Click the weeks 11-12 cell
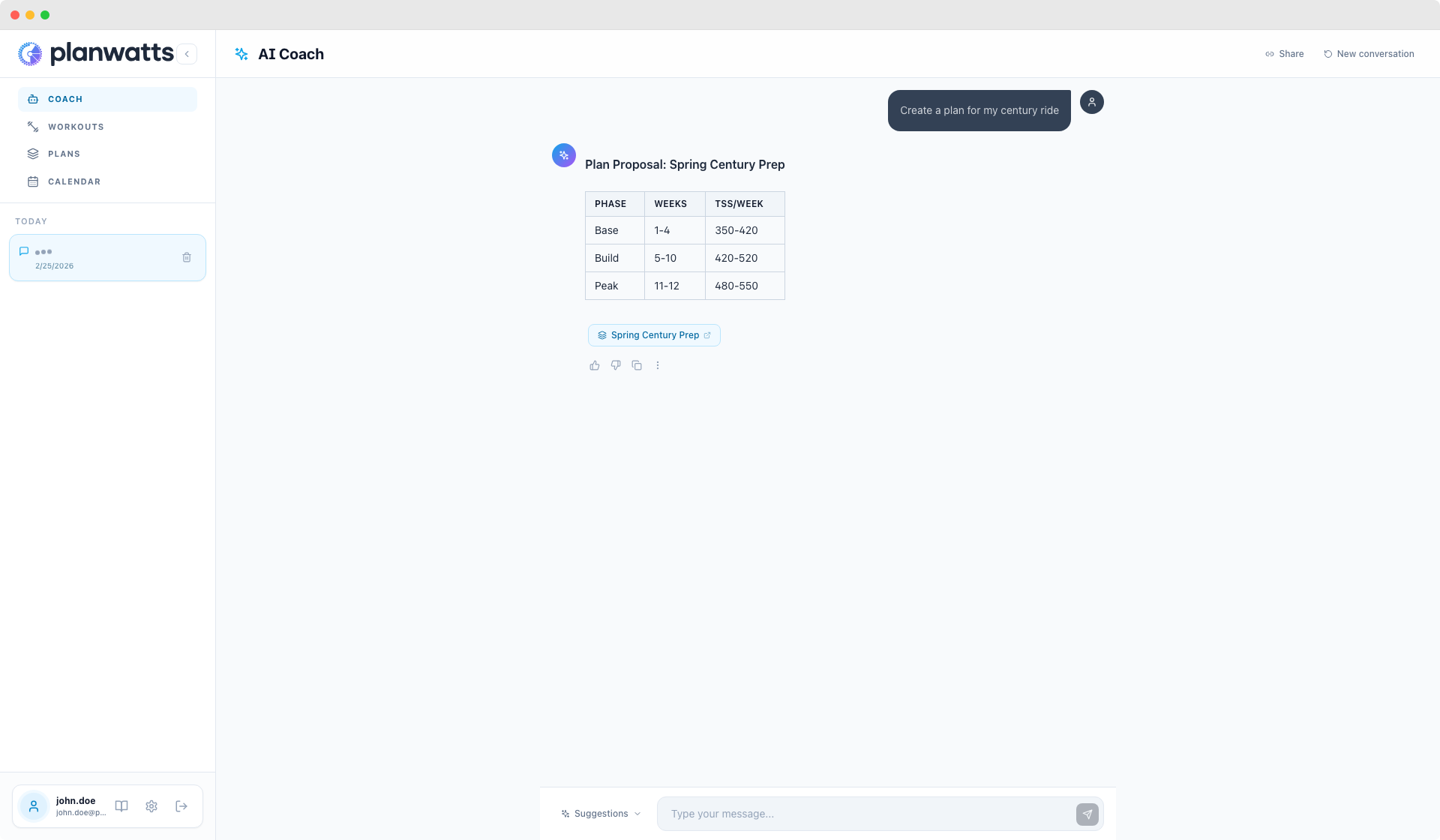This screenshot has height=840, width=1440. tap(675, 286)
